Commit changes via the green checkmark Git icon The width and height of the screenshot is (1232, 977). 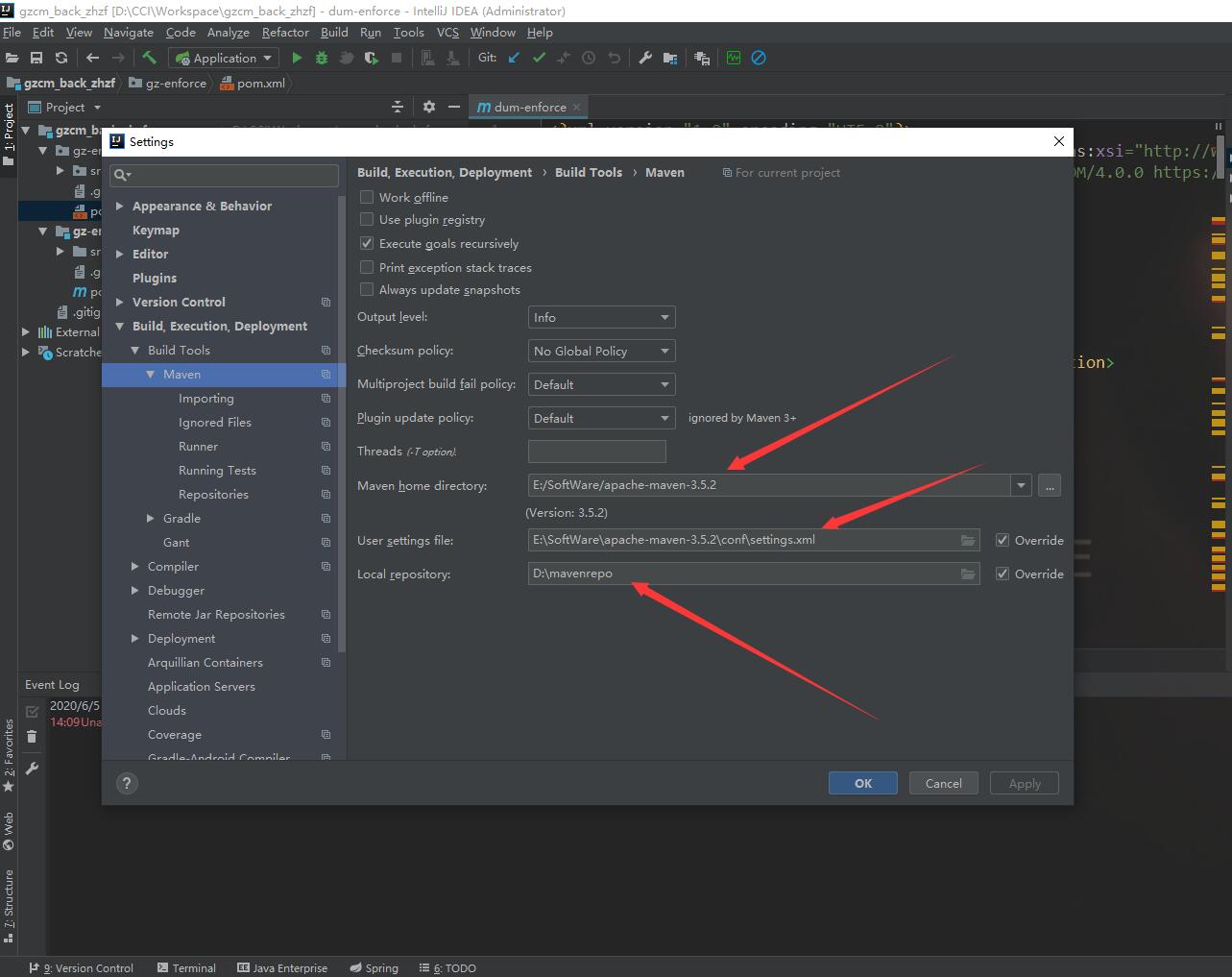[x=539, y=58]
